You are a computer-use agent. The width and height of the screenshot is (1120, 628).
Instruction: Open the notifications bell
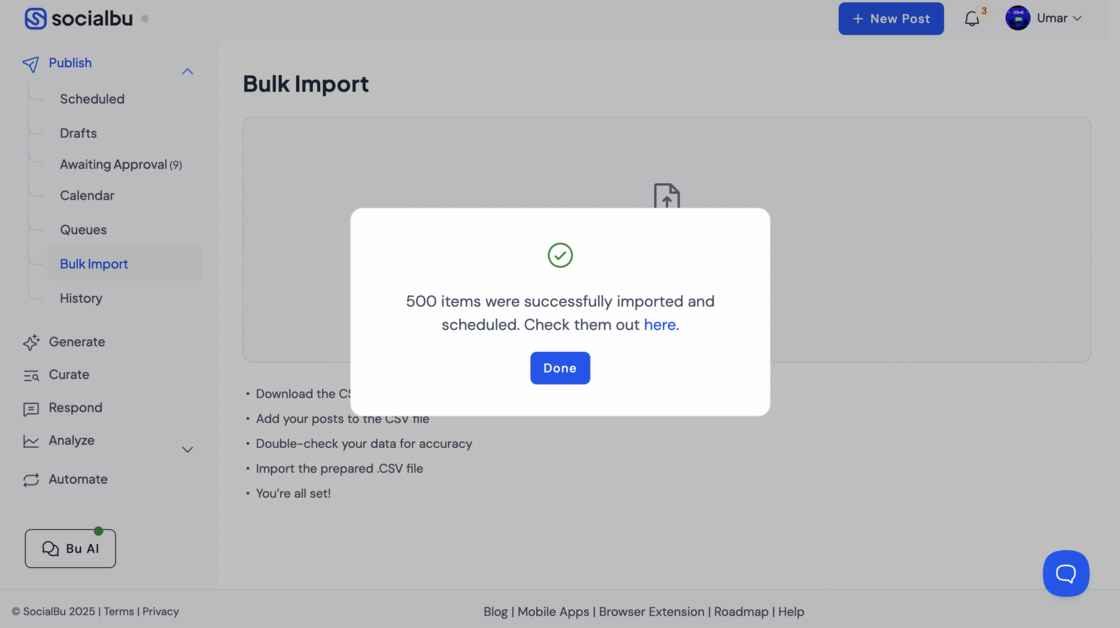972,19
